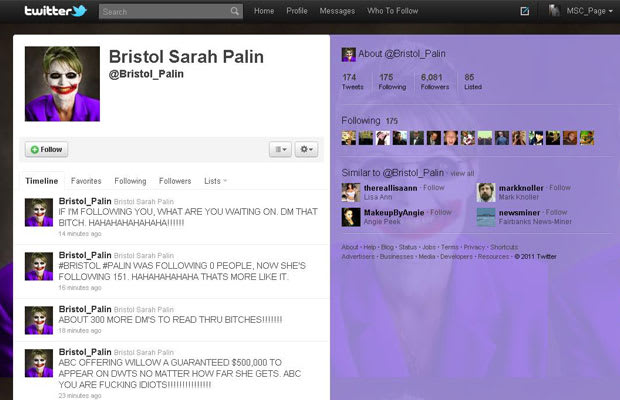This screenshot has height=400, width=620.
Task: Click the sixth avatar in Following row
Action: click(x=434, y=138)
